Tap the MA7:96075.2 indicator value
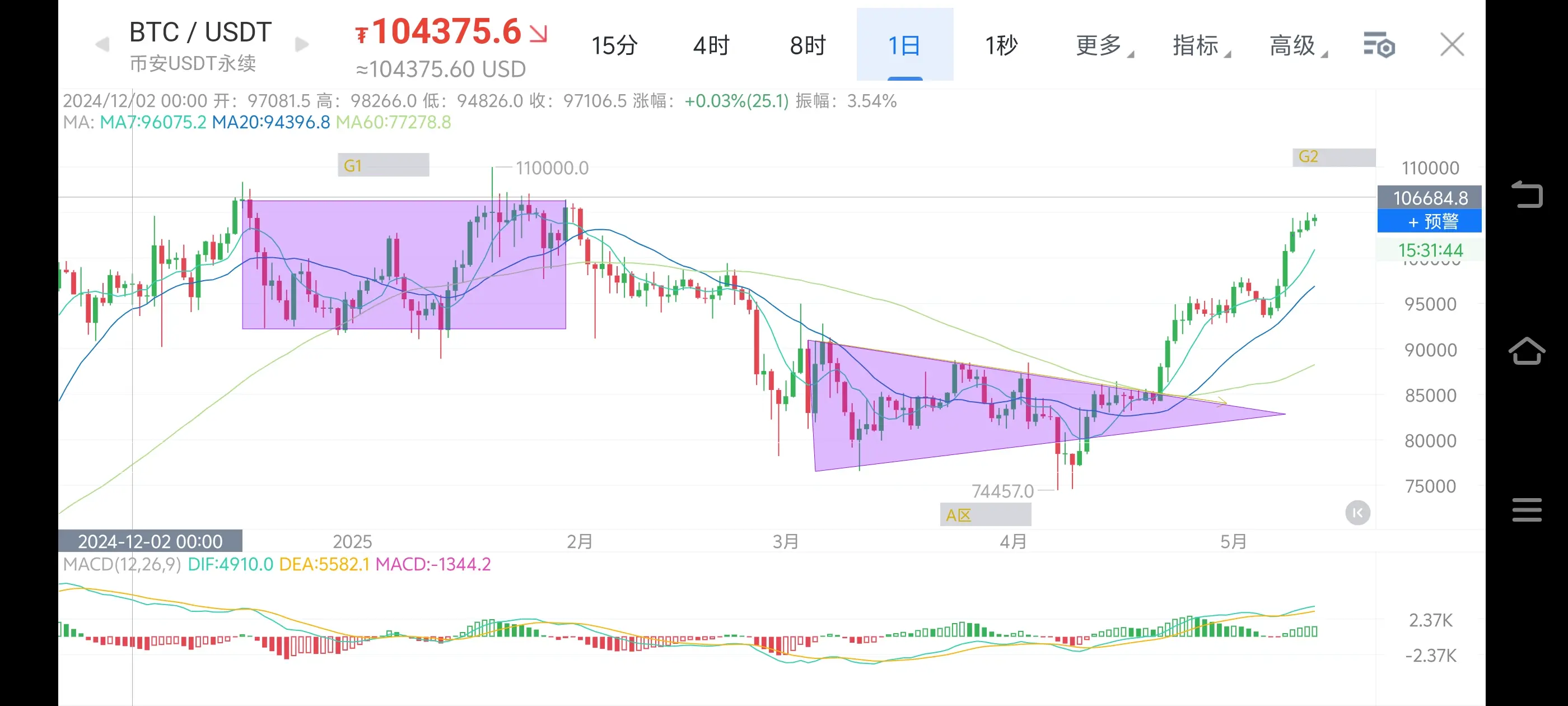The height and width of the screenshot is (706, 1568). pos(153,122)
